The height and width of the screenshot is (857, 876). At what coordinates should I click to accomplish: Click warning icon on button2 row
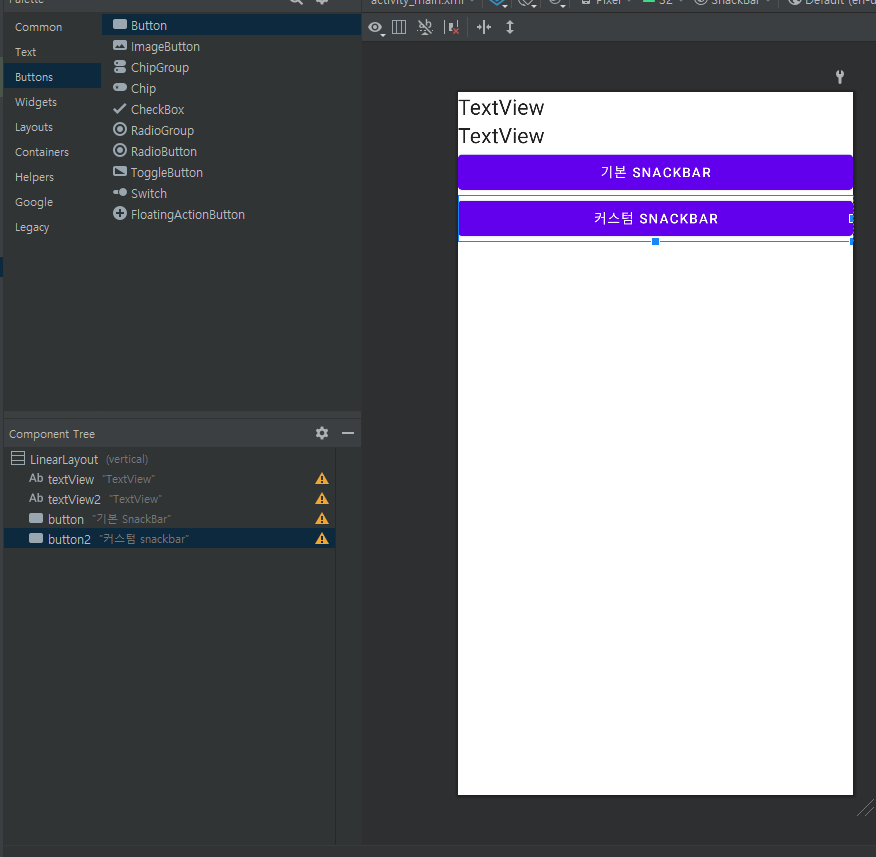[322, 539]
